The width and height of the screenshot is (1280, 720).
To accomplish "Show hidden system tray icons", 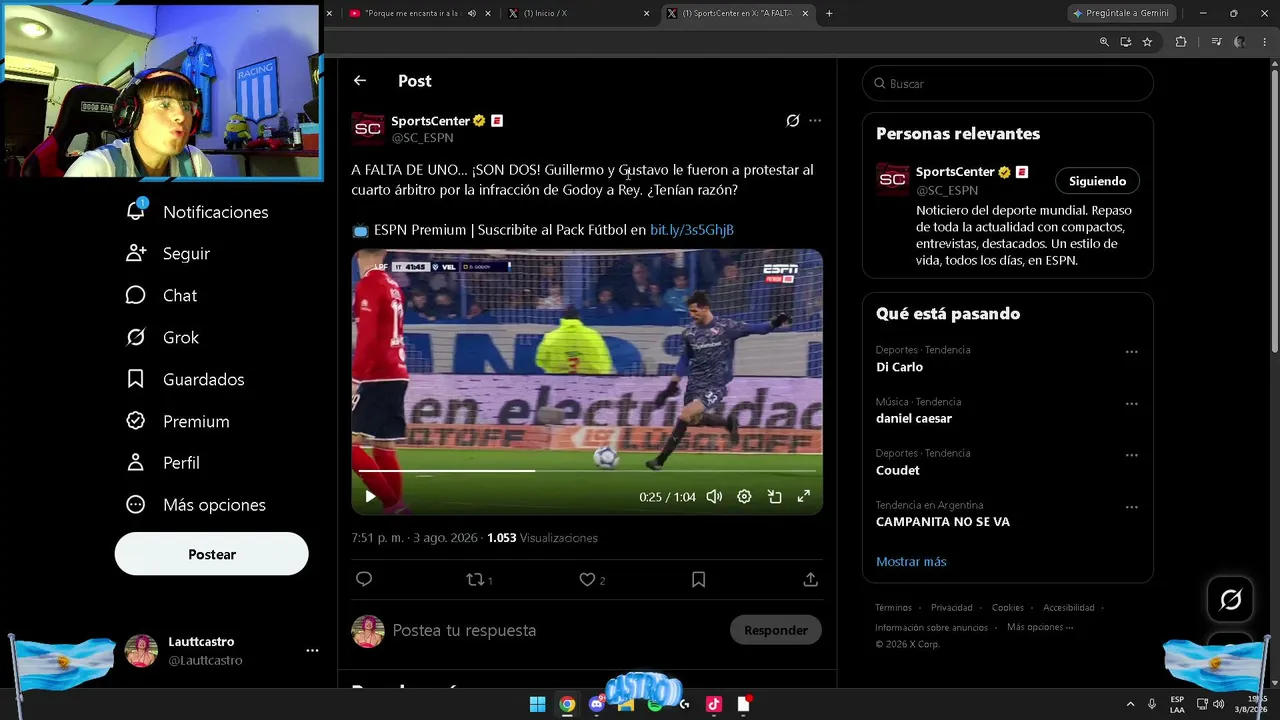I will [x=1130, y=704].
